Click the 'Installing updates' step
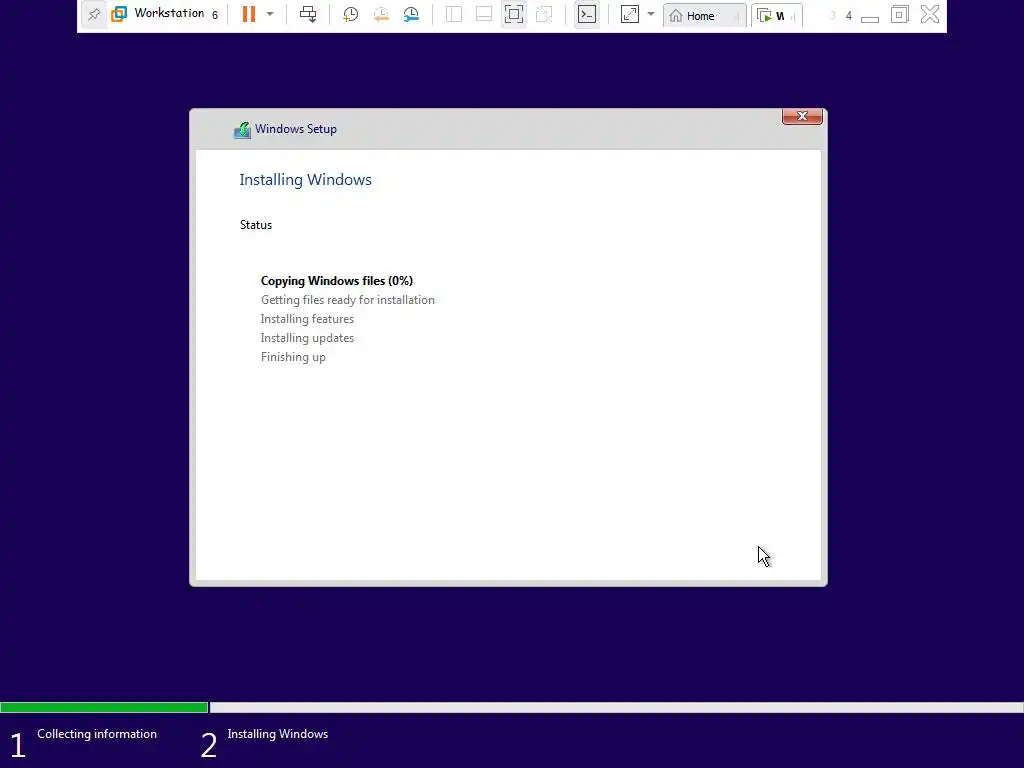The height and width of the screenshot is (768, 1024). [307, 338]
